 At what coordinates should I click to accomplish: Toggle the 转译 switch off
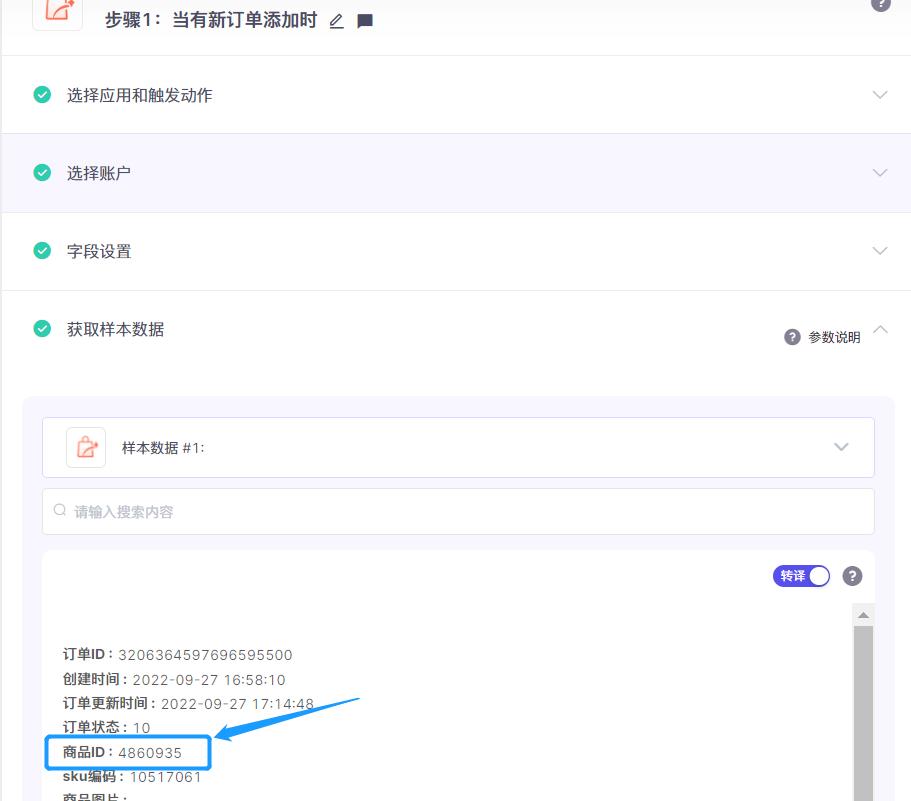pos(801,576)
